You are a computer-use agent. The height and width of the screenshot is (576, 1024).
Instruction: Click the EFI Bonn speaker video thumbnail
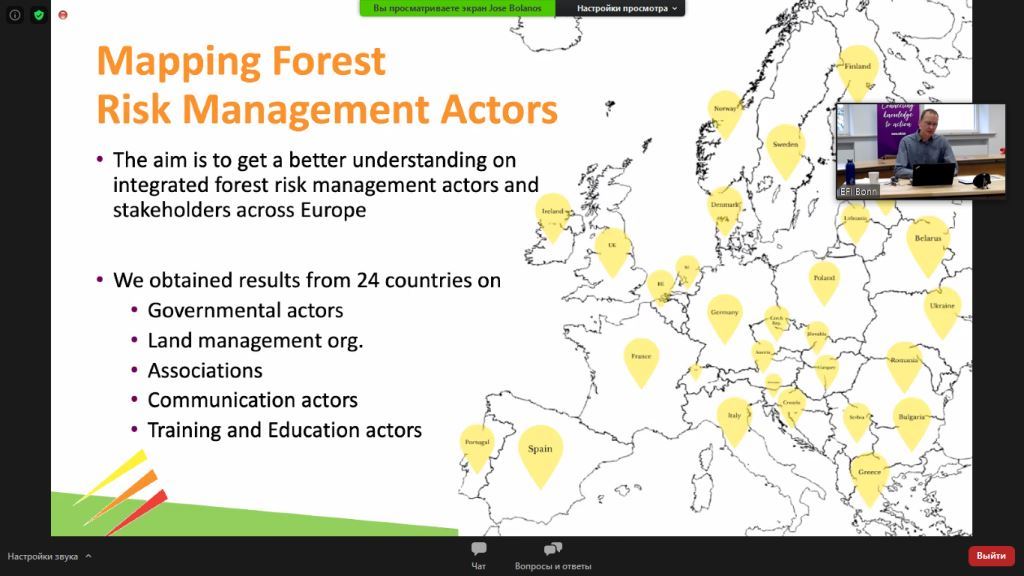(x=921, y=150)
